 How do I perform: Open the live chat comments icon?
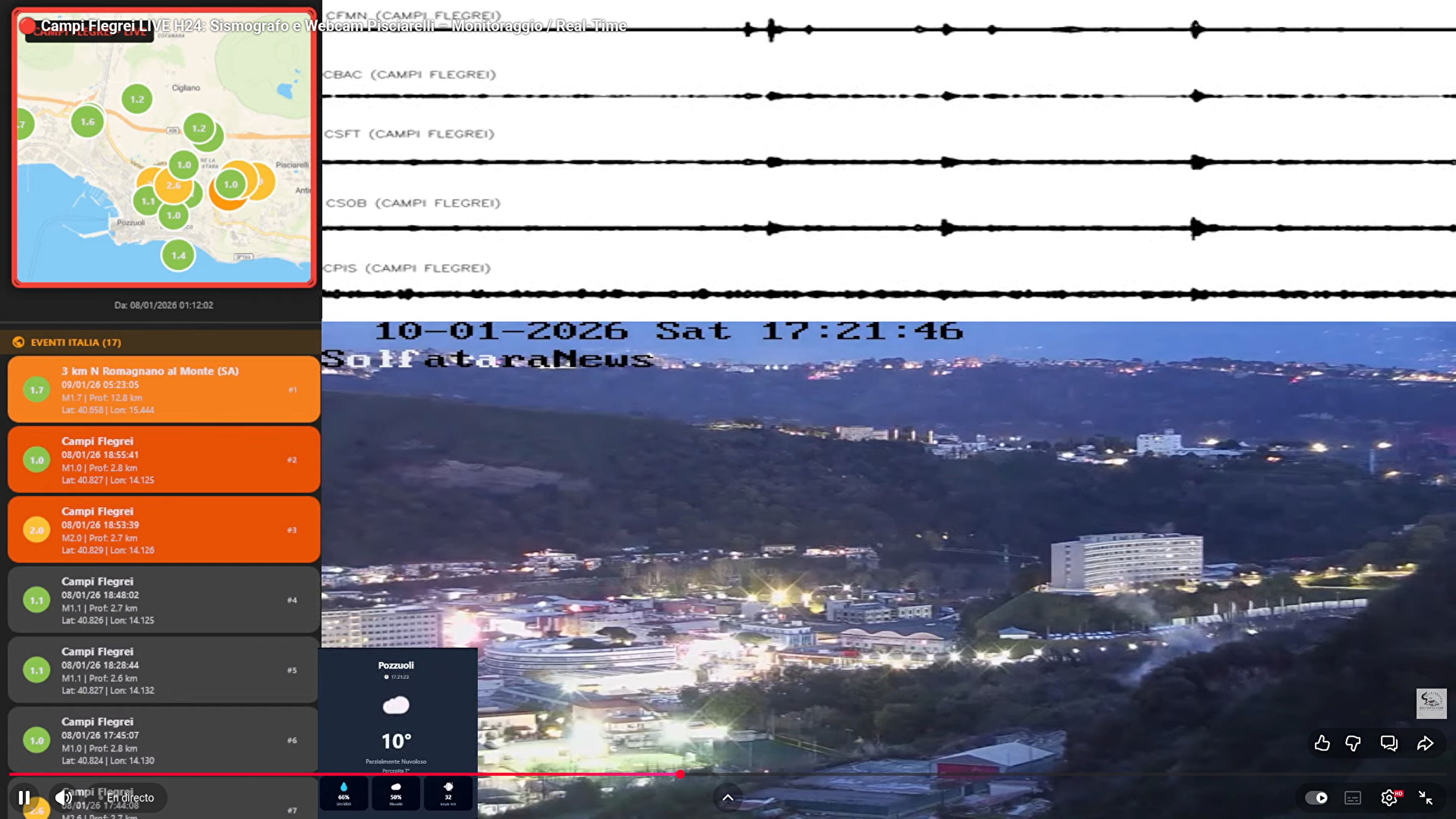[1389, 743]
